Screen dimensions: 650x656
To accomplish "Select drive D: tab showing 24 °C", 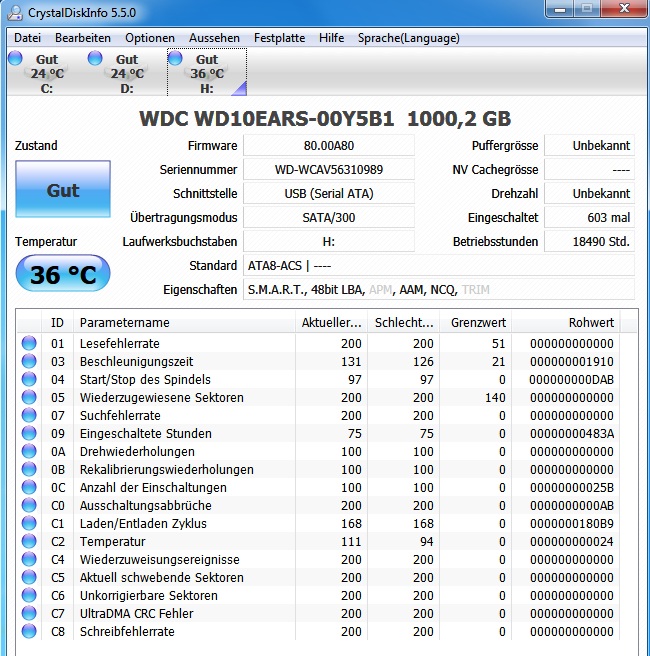I will click(x=127, y=73).
